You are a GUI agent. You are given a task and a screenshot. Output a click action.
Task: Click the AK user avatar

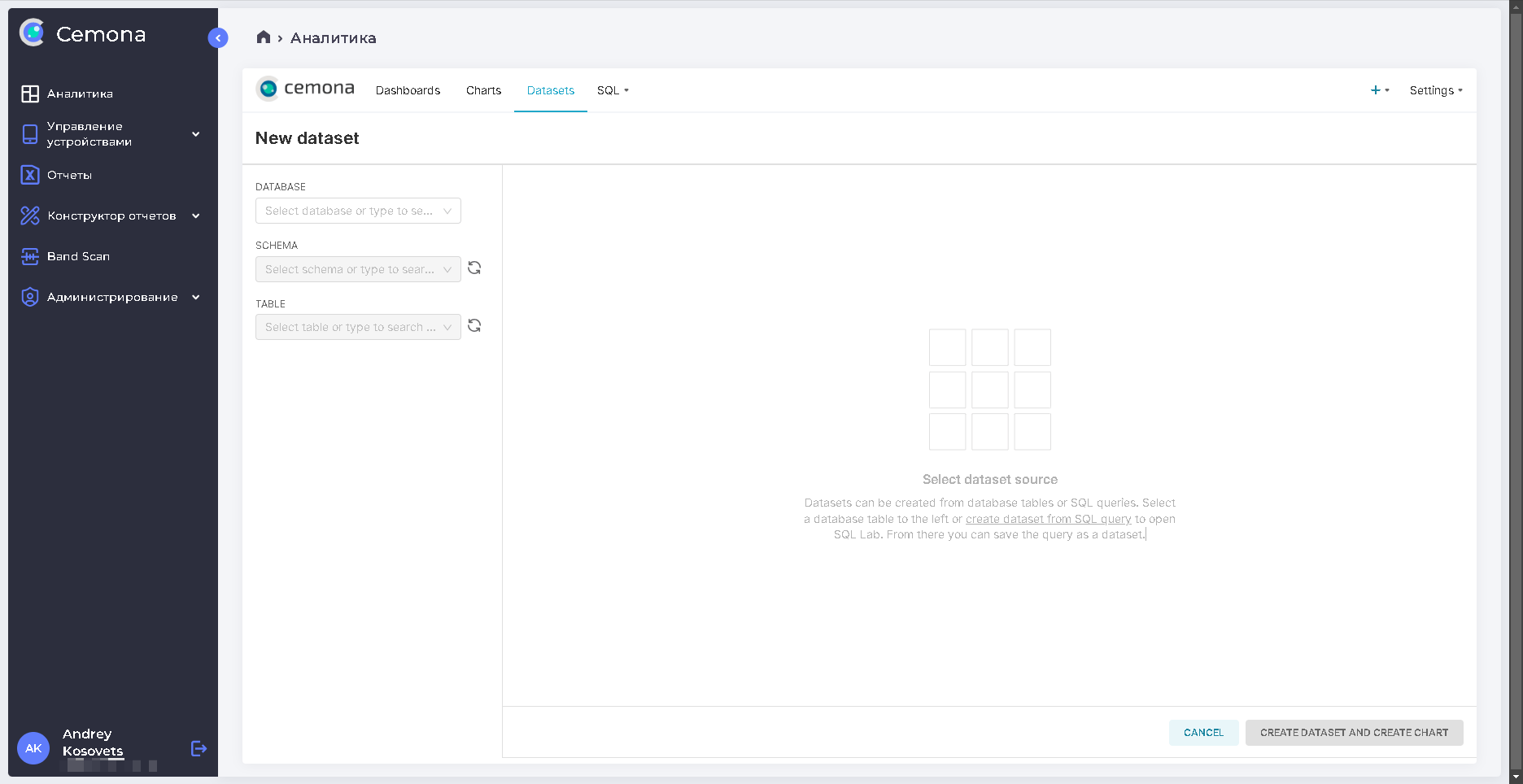pos(33,748)
